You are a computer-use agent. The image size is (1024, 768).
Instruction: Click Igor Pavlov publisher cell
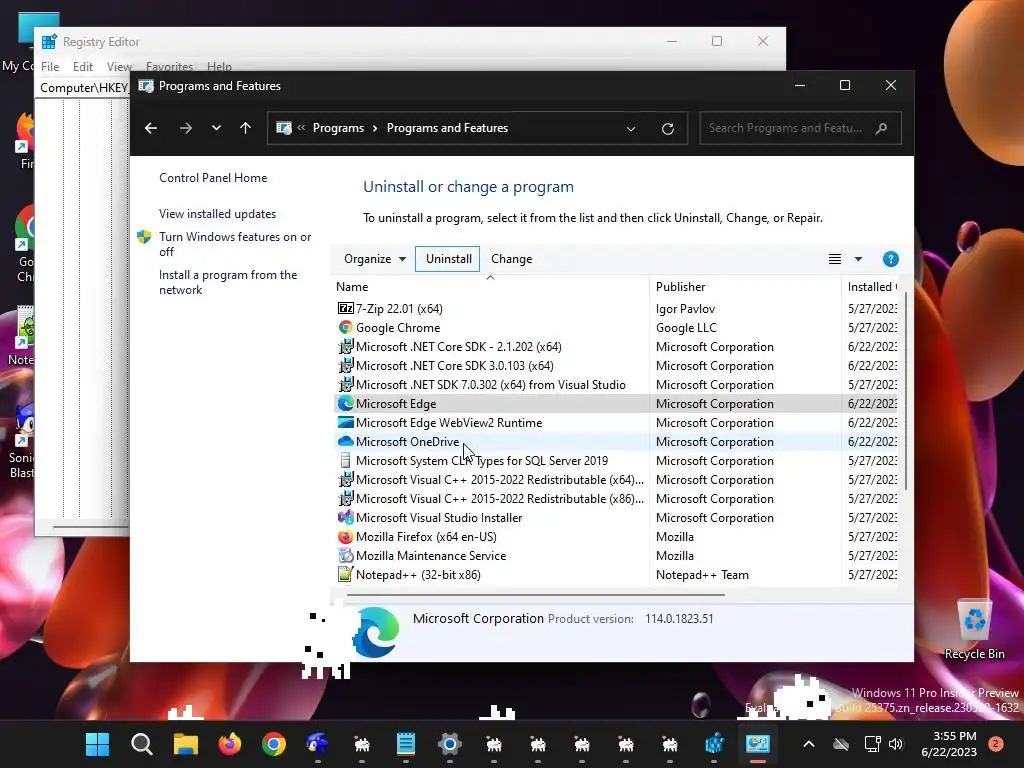tap(685, 308)
